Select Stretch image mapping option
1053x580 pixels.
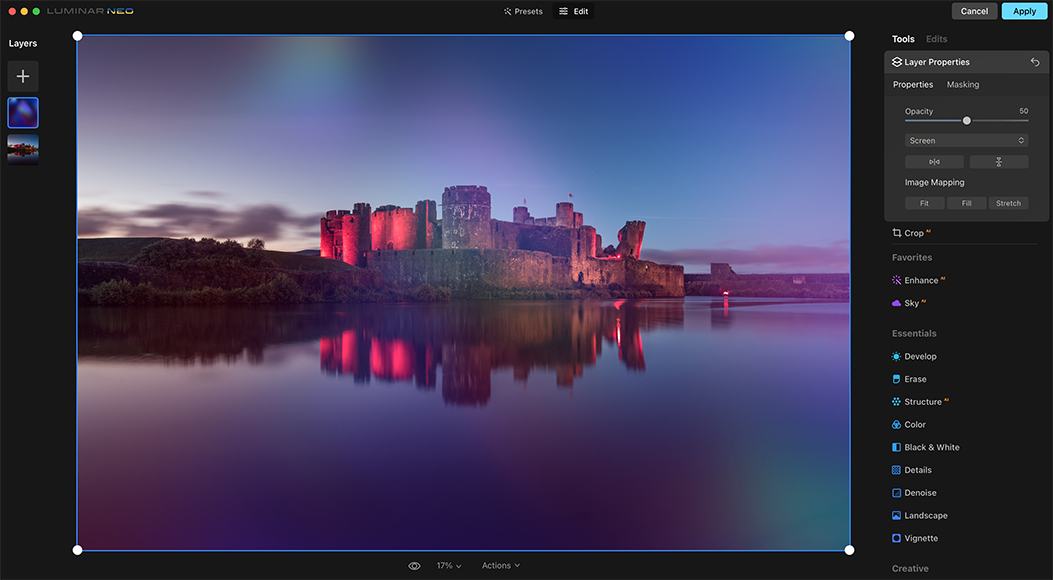(x=1008, y=203)
